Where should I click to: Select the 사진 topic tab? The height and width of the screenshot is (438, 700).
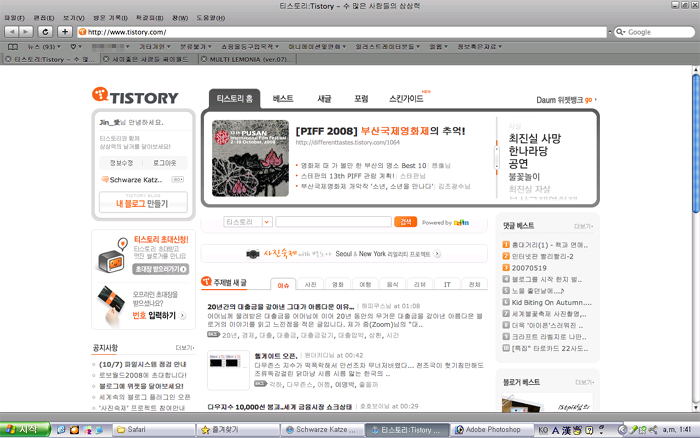(x=310, y=284)
